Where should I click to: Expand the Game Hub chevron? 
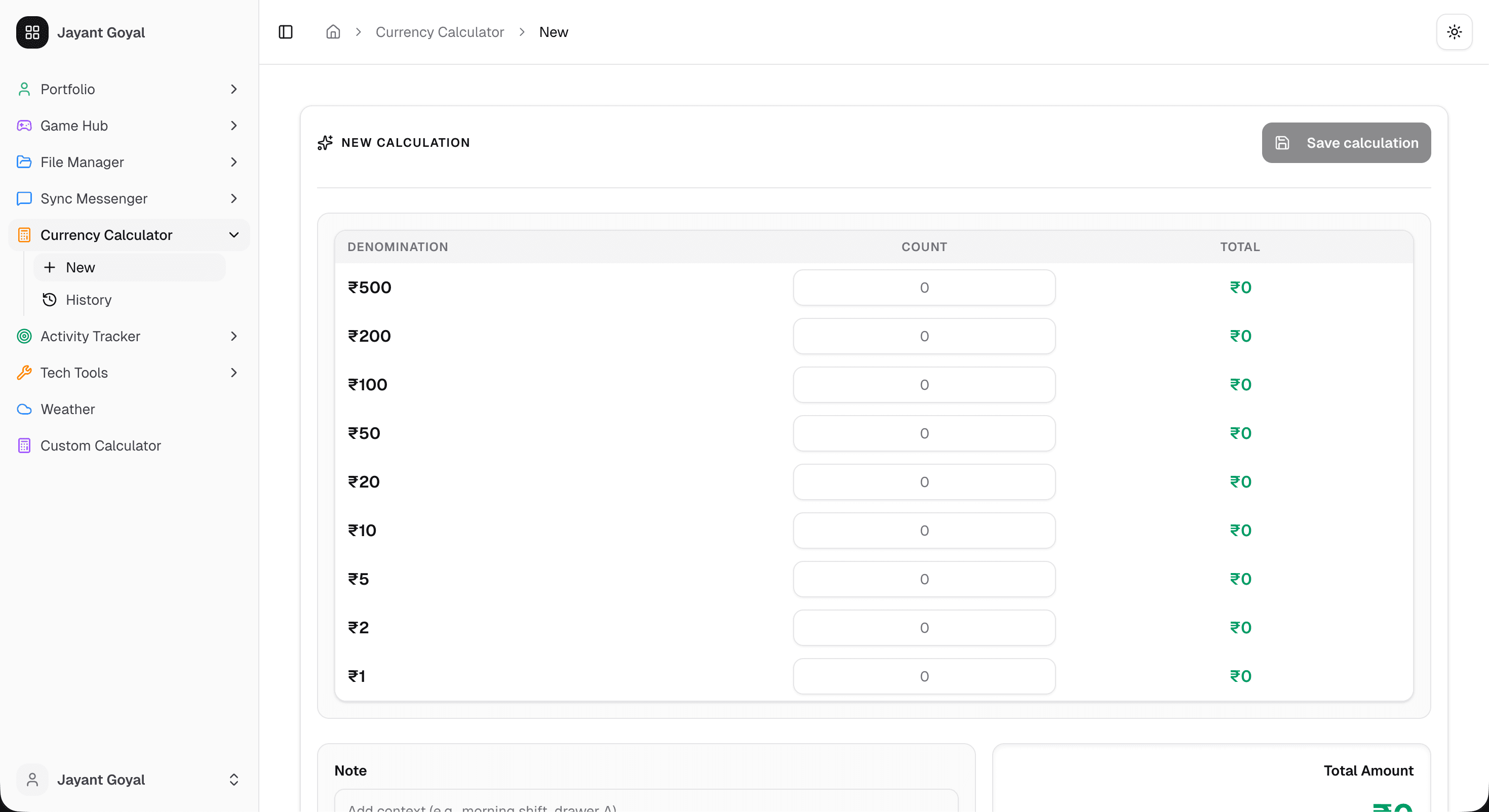tap(233, 126)
